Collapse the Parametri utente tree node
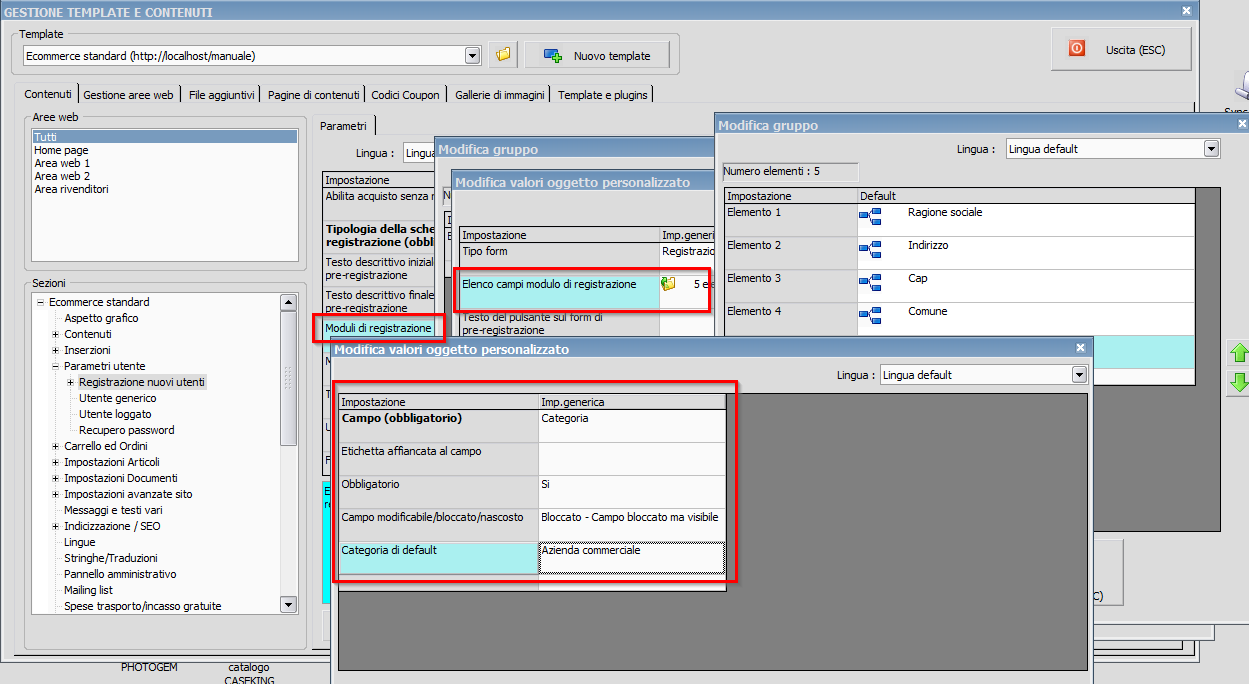The image size is (1249, 684). pos(56,366)
